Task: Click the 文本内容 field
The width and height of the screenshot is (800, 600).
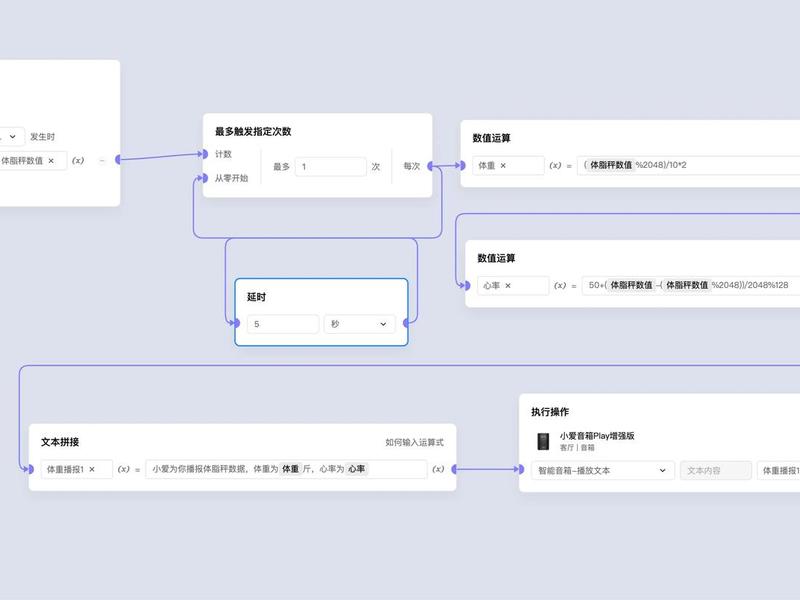Action: tap(716, 470)
